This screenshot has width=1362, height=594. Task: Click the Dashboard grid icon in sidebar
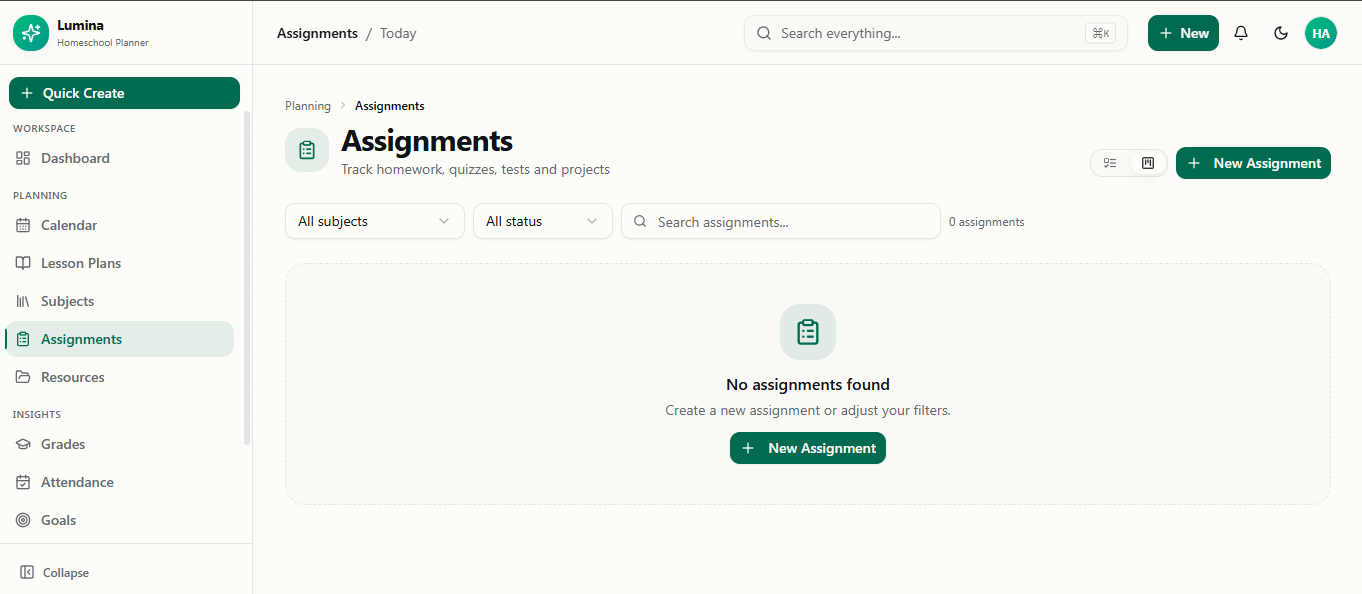pos(23,158)
